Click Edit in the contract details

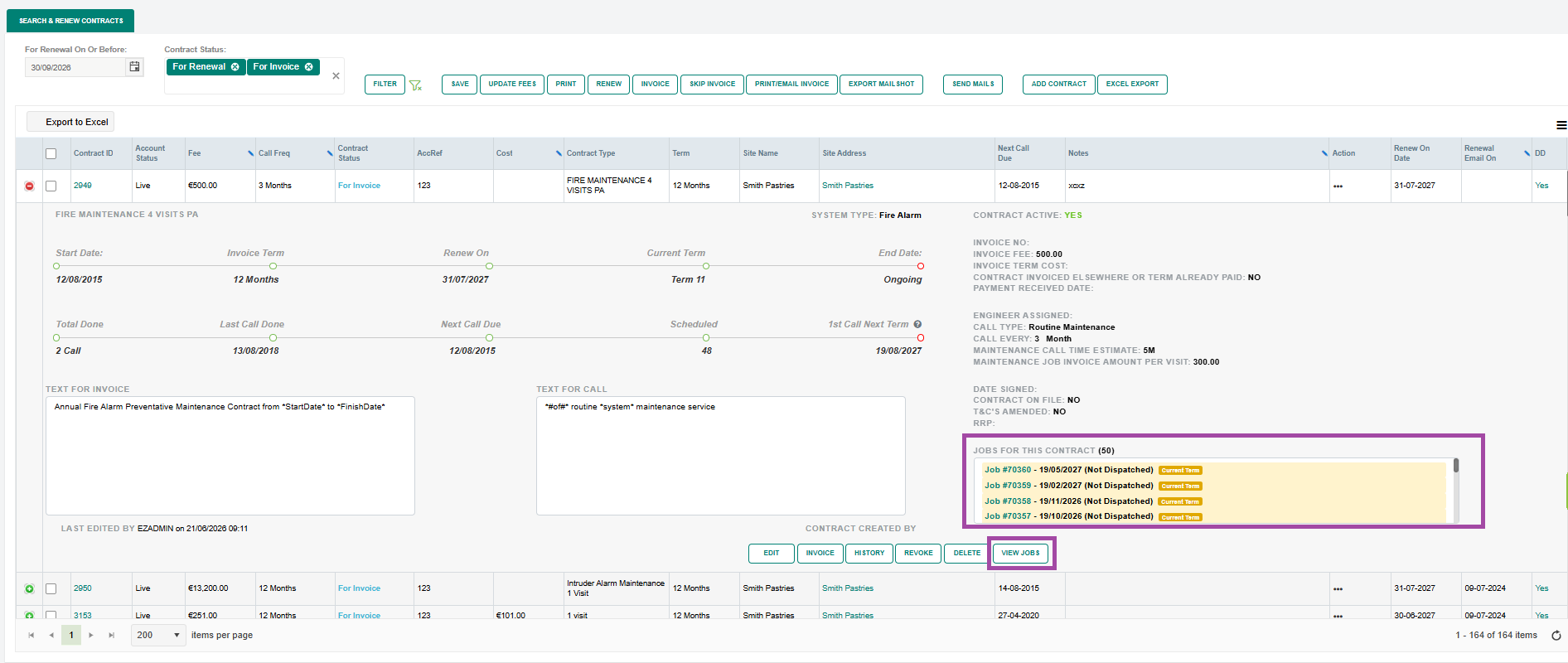pyautogui.click(x=772, y=554)
